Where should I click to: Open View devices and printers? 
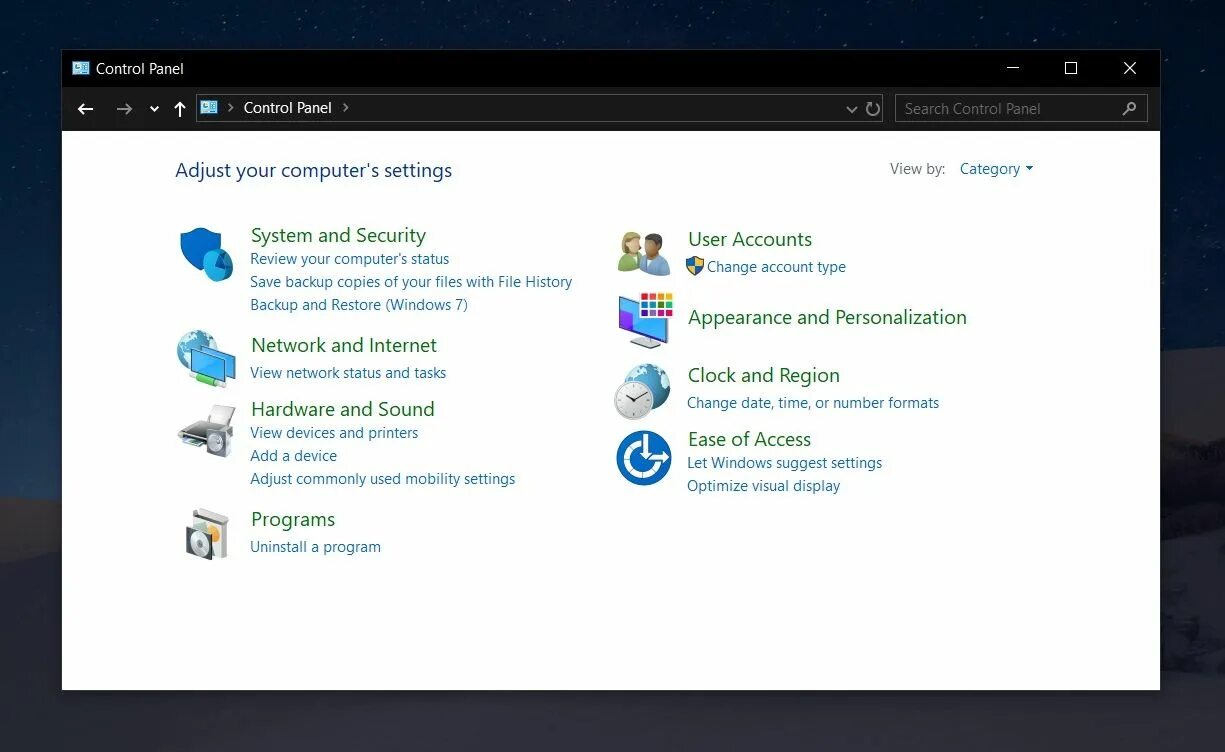(x=334, y=433)
